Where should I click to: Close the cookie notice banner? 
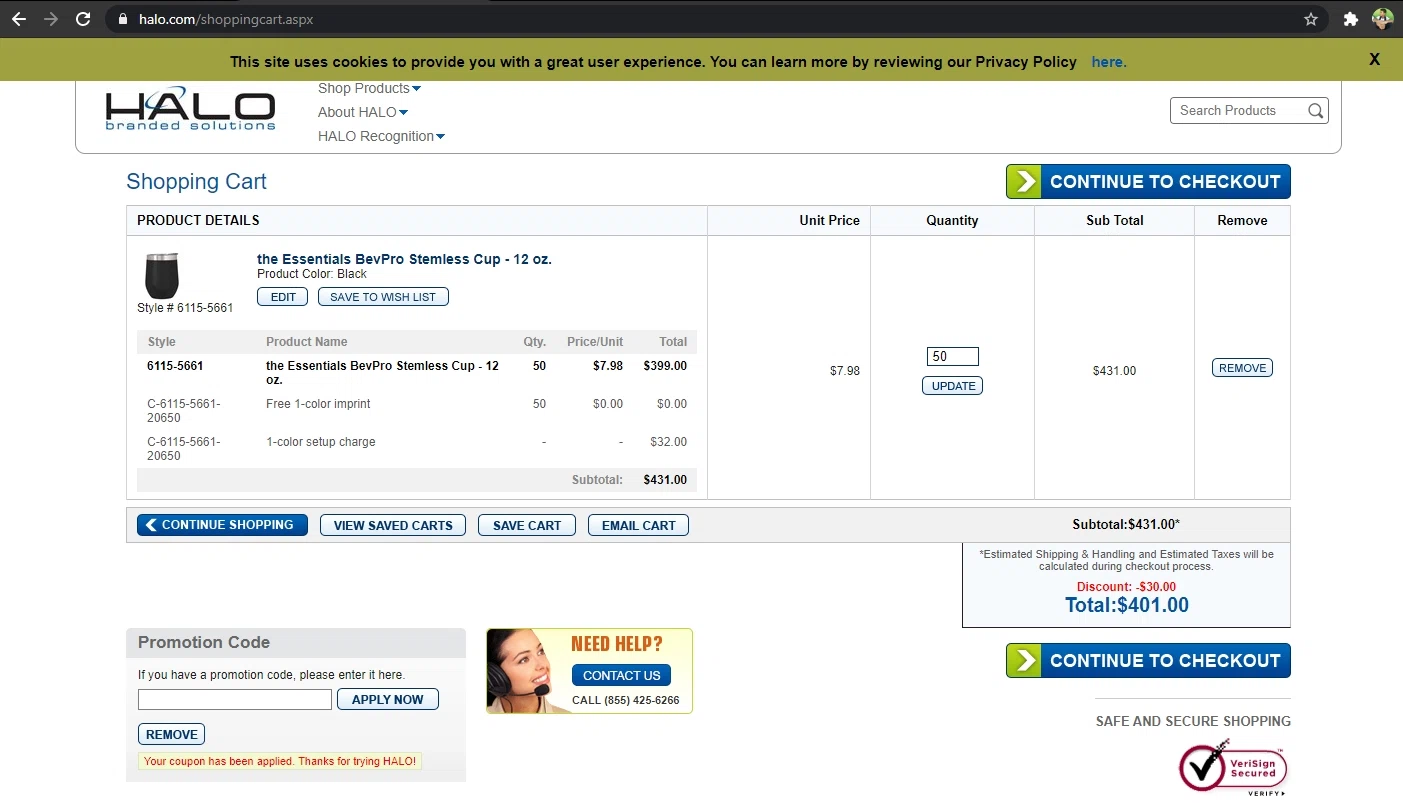1374,60
